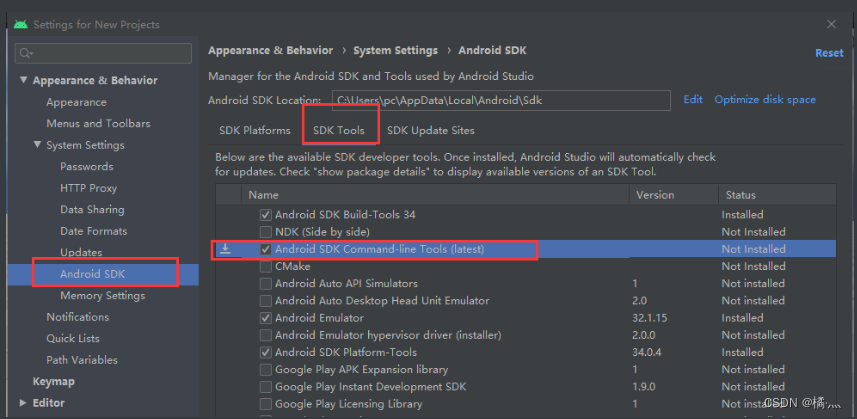Switch to the SDK Platforms tab
Image resolution: width=857 pixels, height=419 pixels.
click(255, 131)
